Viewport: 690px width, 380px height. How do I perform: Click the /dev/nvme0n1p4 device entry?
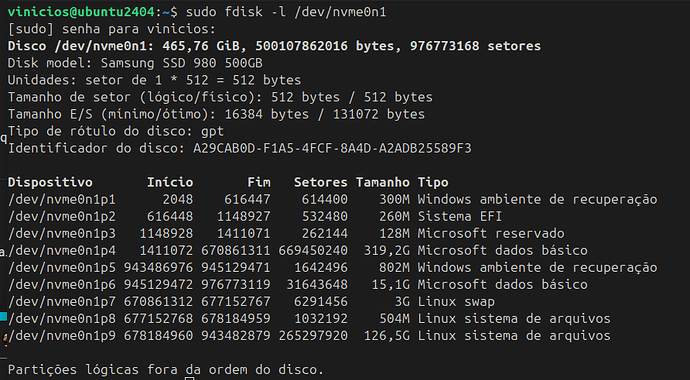(62, 251)
